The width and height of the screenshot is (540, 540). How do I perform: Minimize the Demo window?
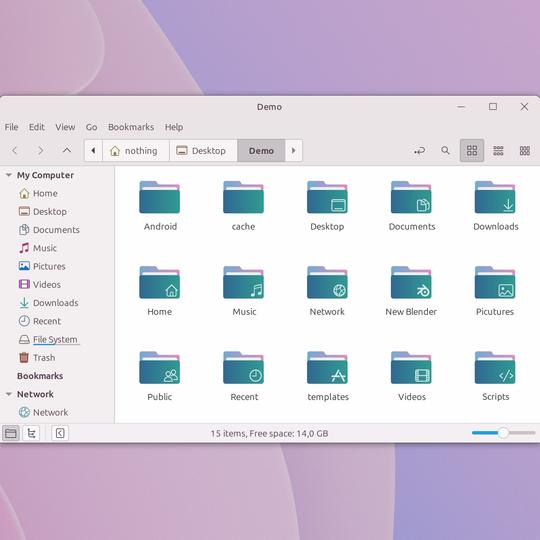tap(461, 107)
